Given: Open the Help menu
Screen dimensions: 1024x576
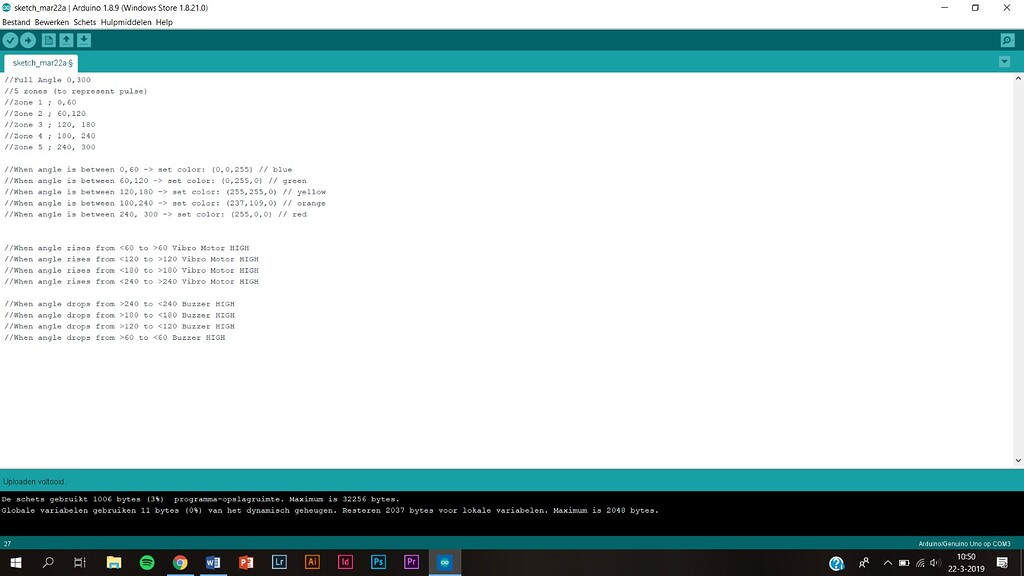Looking at the screenshot, I should (164, 22).
